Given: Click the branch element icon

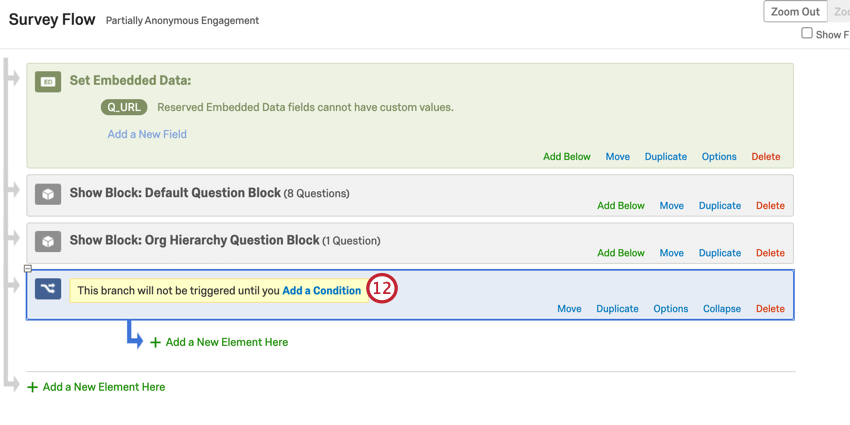Looking at the screenshot, I should point(48,289).
